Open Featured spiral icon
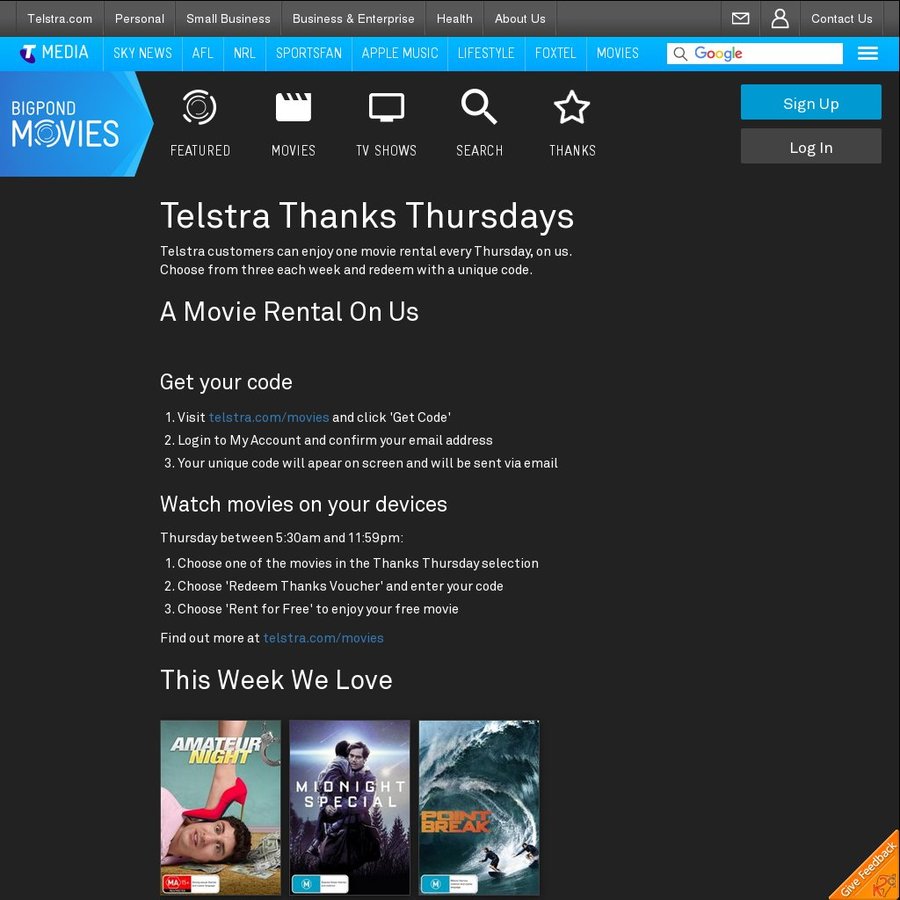900x900 pixels. pos(200,107)
